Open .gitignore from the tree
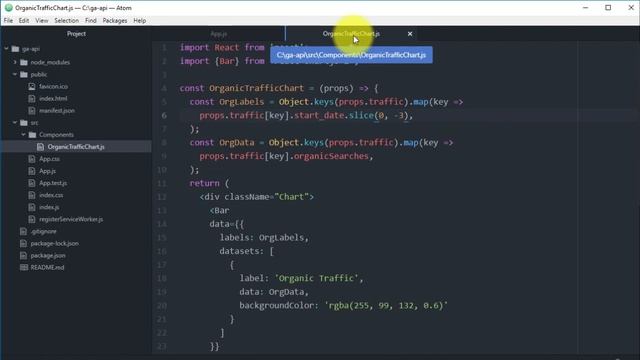 pos(43,231)
